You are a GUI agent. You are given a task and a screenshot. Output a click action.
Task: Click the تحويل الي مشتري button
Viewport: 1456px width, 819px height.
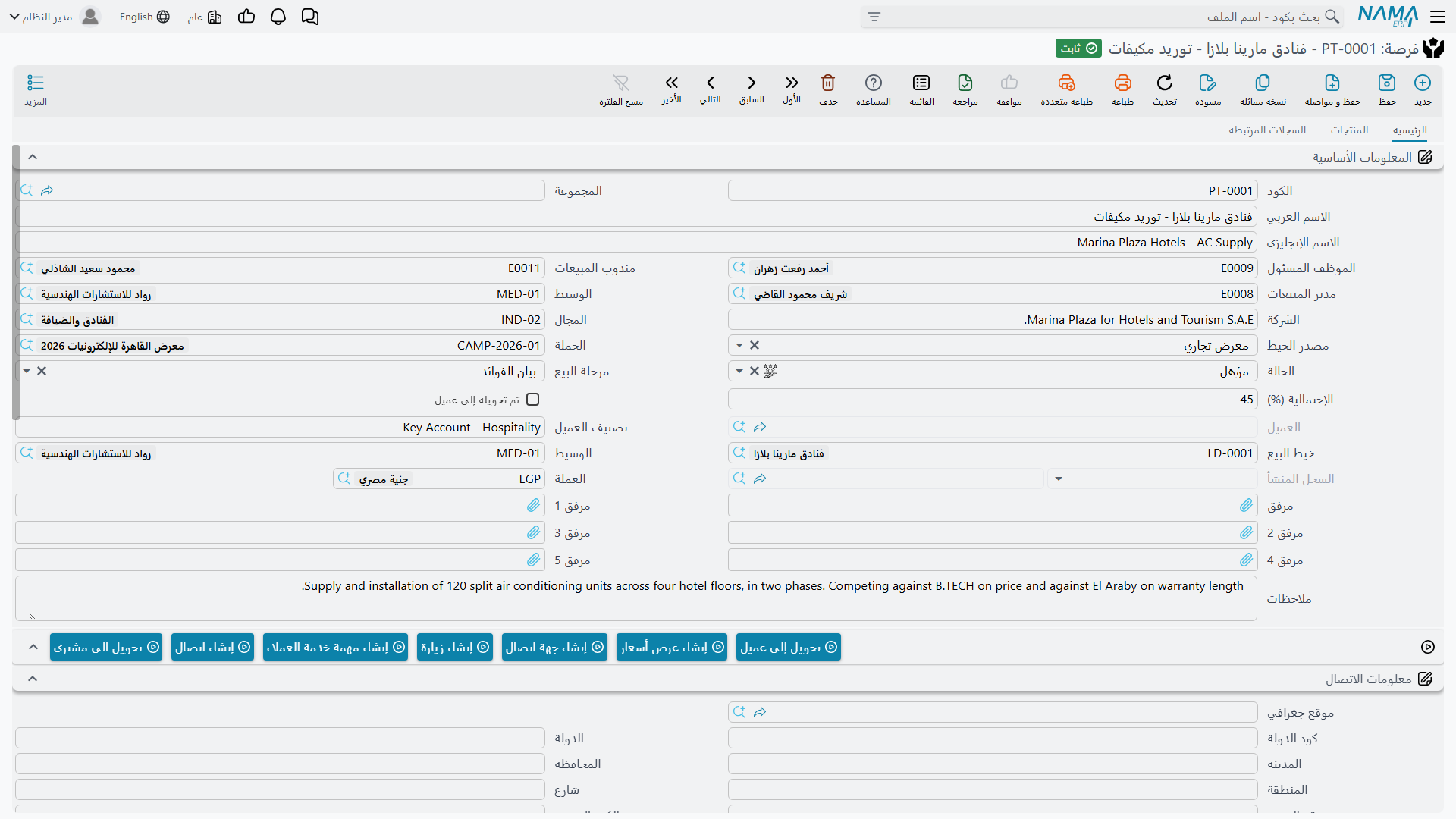106,647
